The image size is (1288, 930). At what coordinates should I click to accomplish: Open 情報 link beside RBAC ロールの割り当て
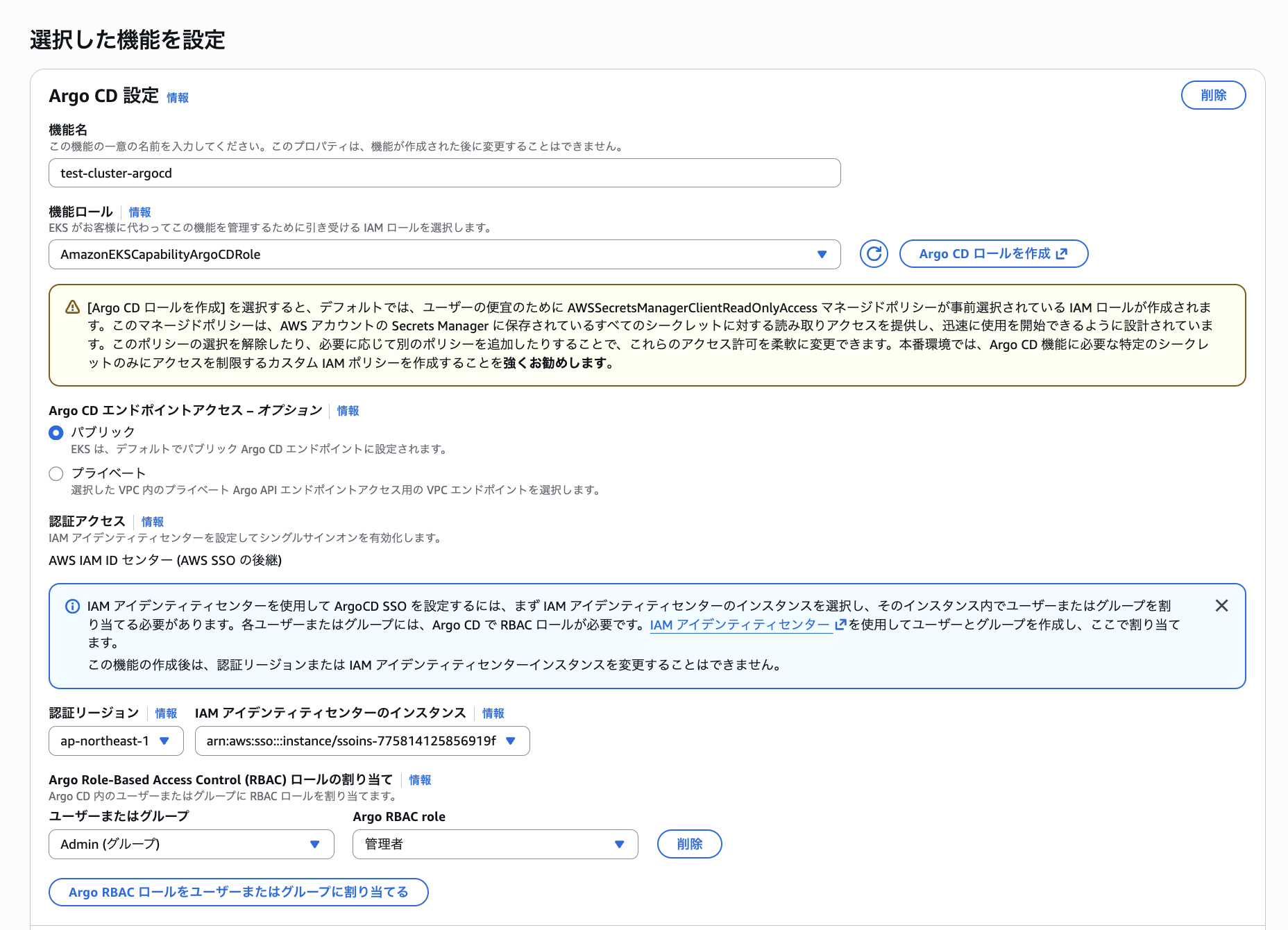click(420, 780)
